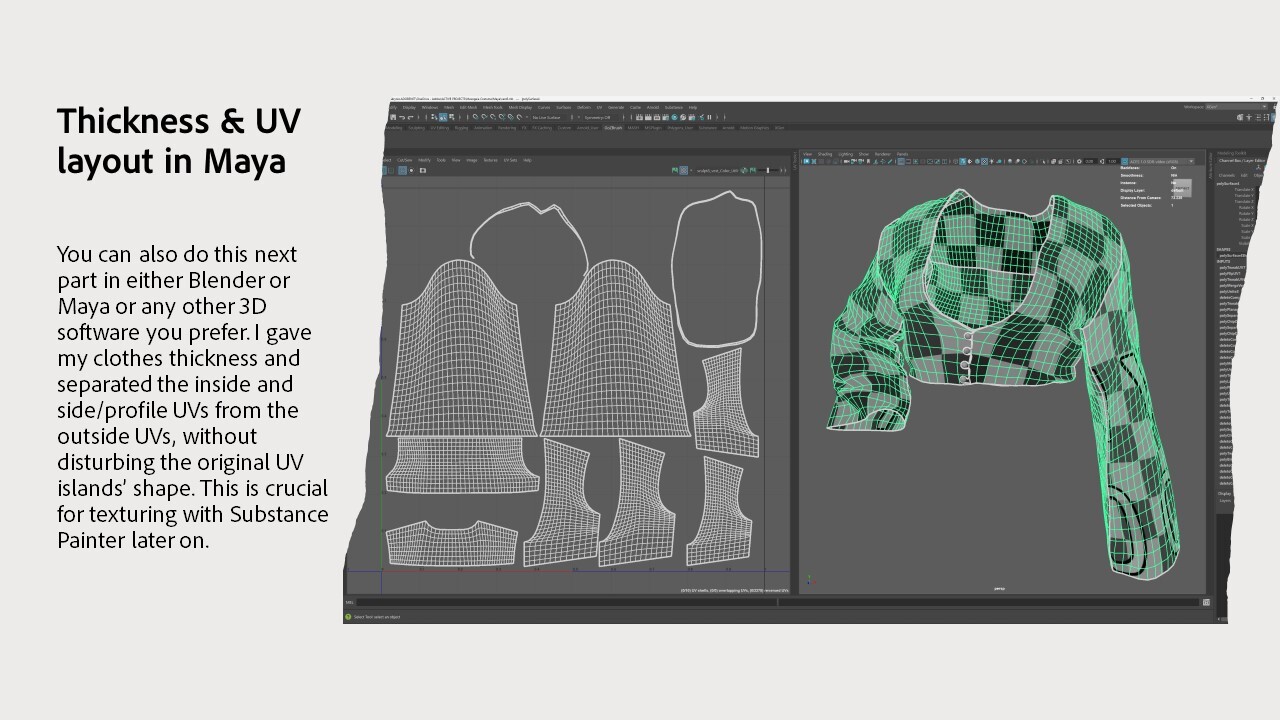
Task: Toggle checker map in UV editor toolbar
Action: click(x=684, y=170)
